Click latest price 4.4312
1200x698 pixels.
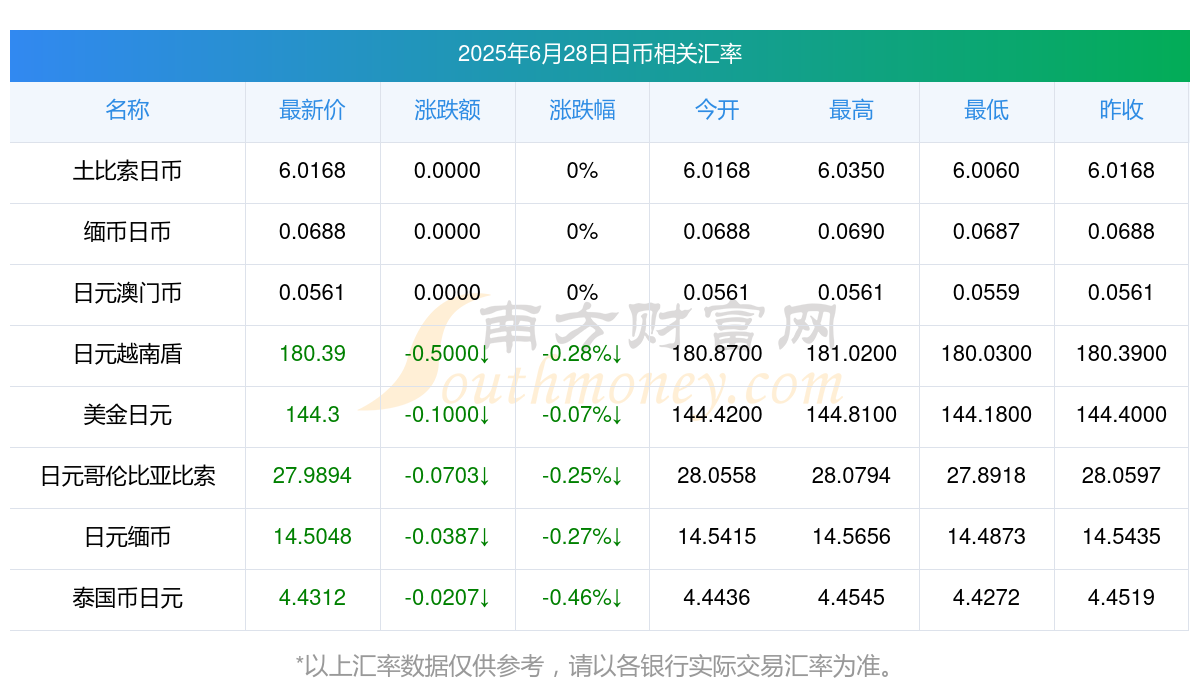click(312, 598)
